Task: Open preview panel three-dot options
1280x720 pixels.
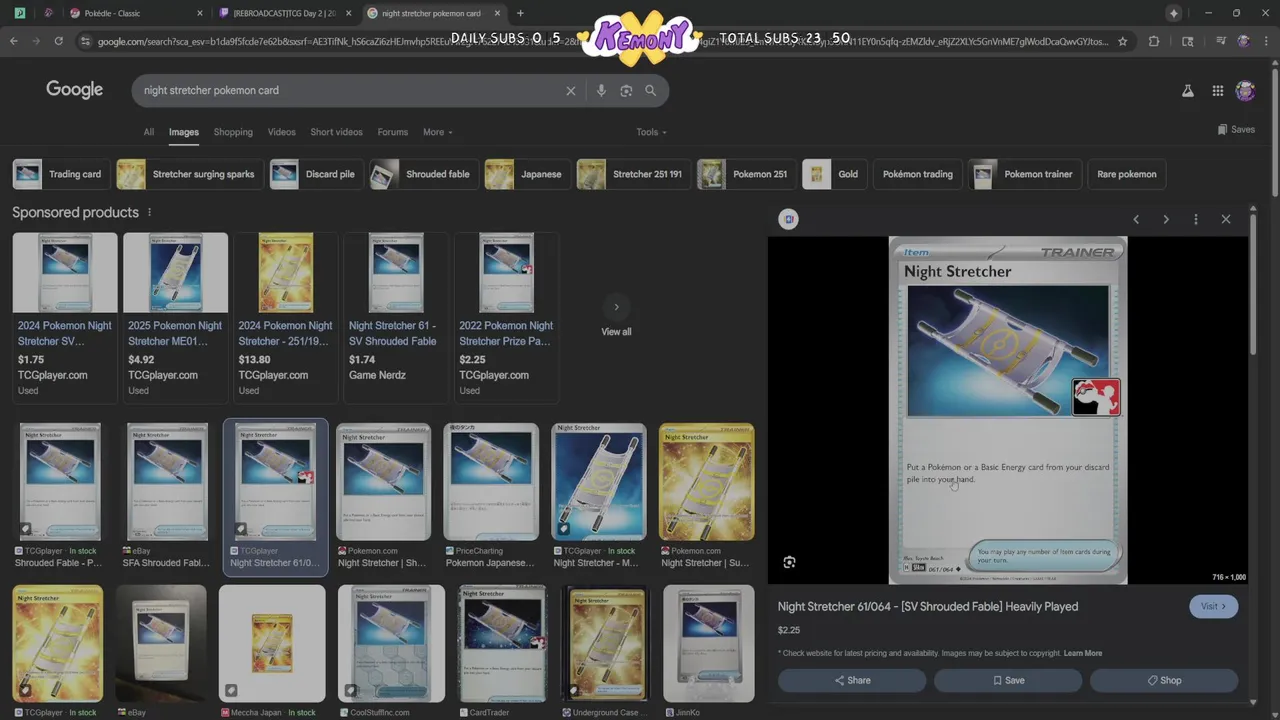Action: click(1196, 219)
